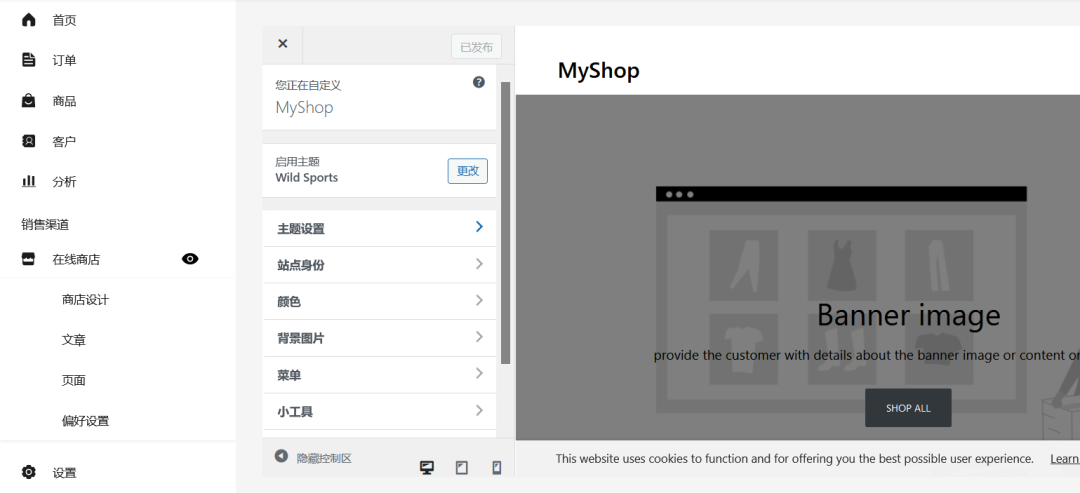This screenshot has width=1080, height=493.
Task: Click the bar chart icon beside 分析
Action: point(28,181)
